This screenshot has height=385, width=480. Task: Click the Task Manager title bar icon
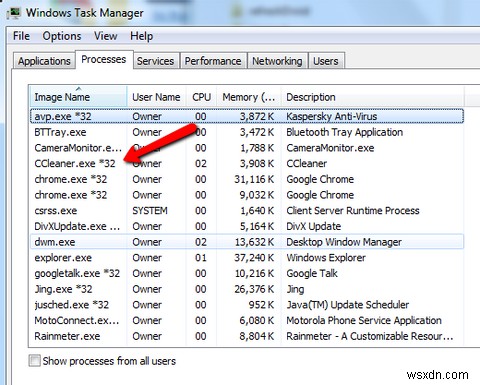click(14, 13)
